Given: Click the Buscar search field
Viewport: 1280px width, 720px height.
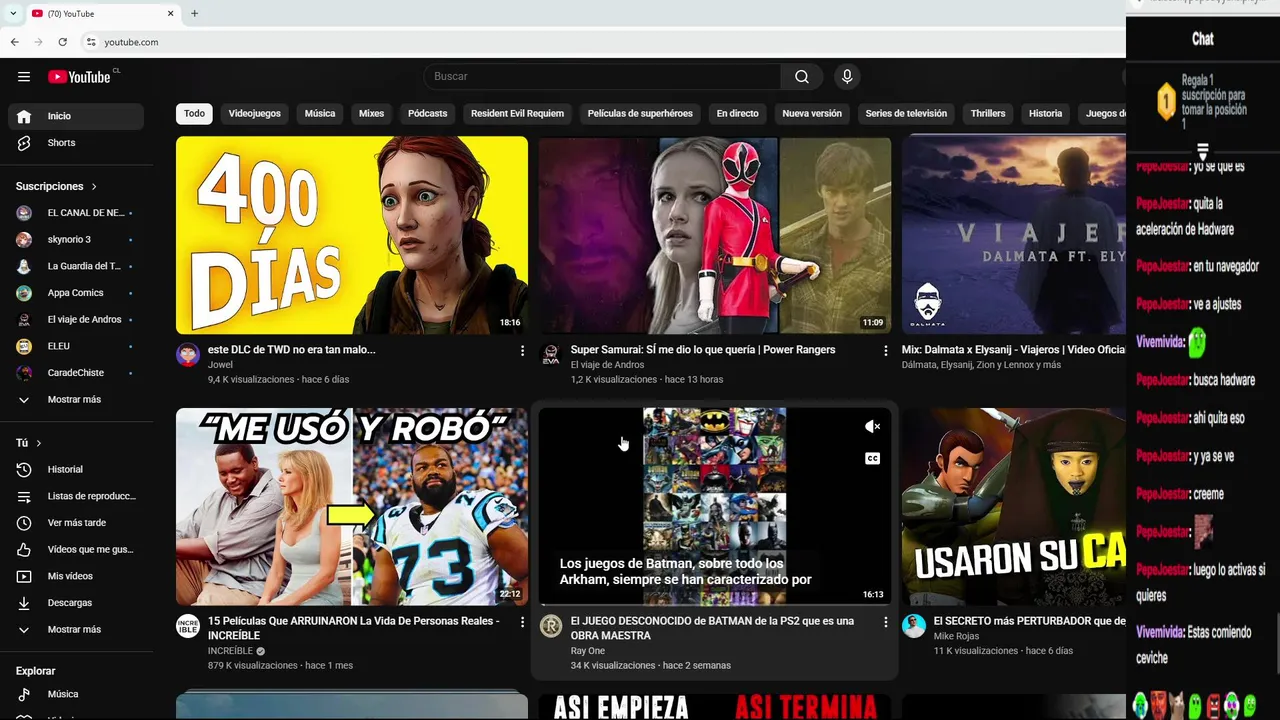Looking at the screenshot, I should click(602, 77).
